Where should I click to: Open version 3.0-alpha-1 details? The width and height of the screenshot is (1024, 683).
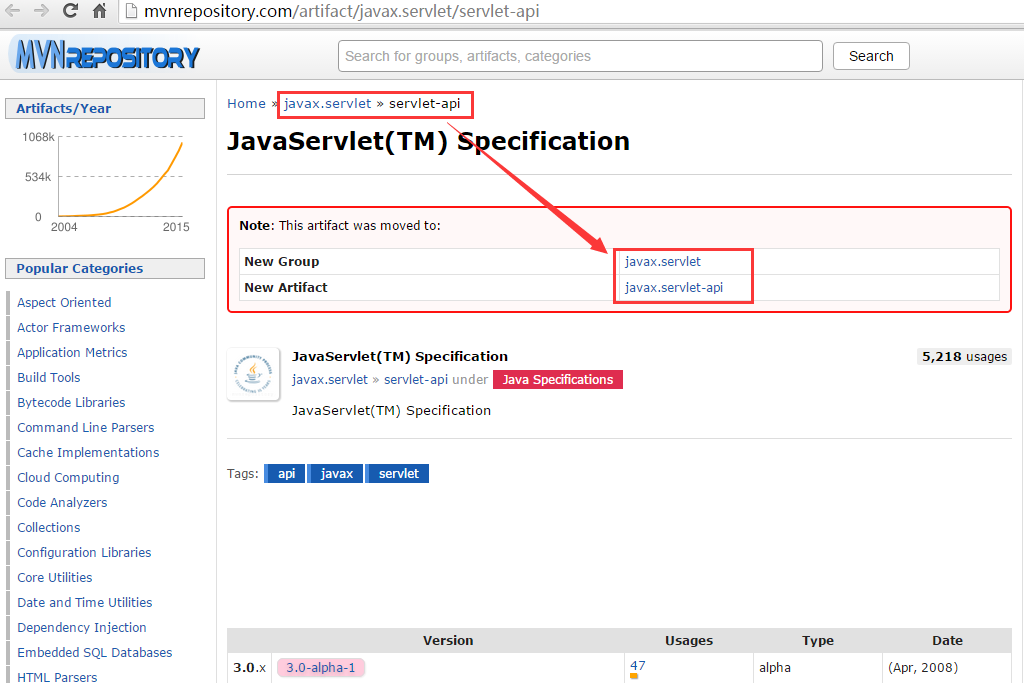(320, 666)
